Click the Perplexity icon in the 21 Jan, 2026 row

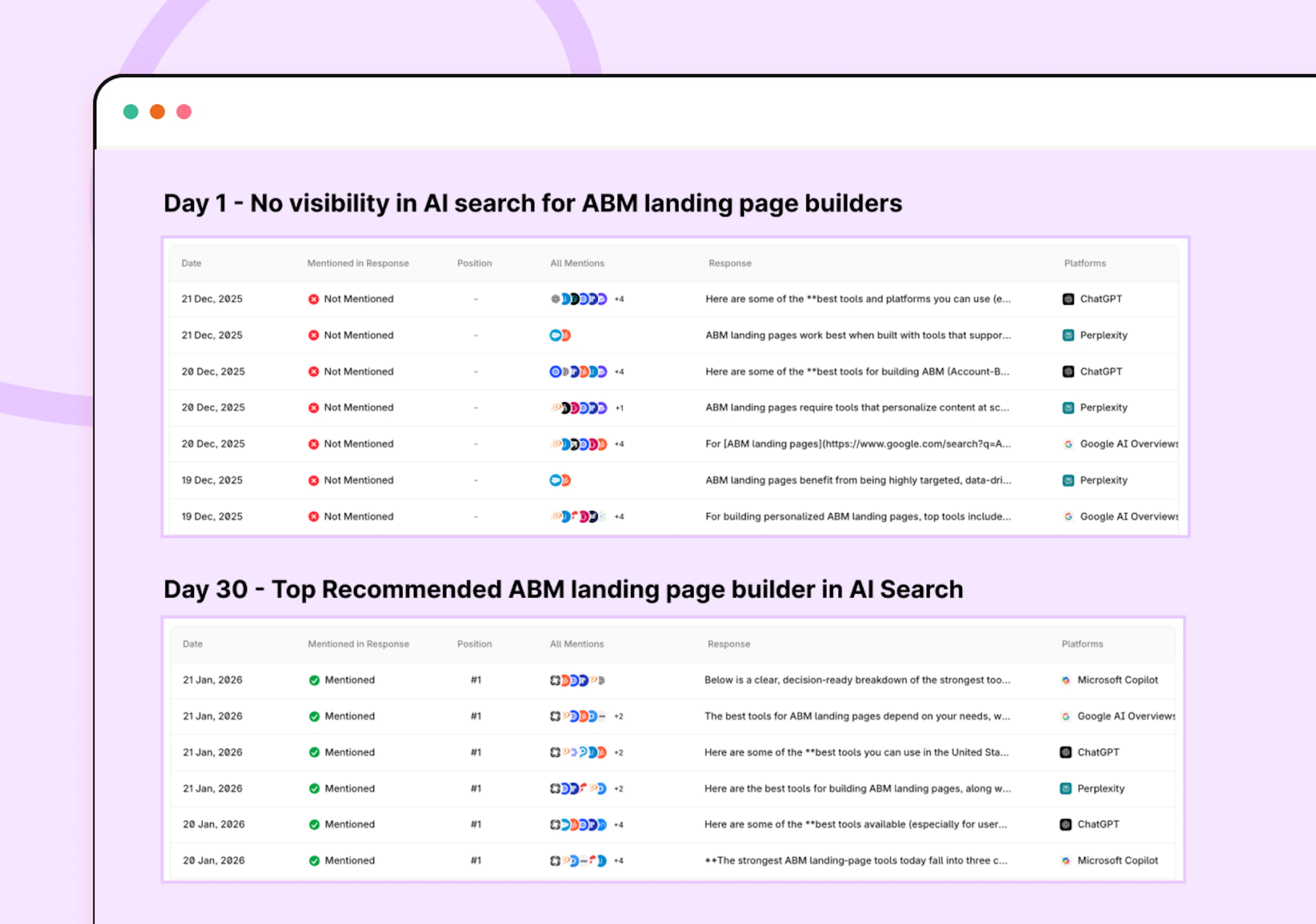click(x=1065, y=788)
